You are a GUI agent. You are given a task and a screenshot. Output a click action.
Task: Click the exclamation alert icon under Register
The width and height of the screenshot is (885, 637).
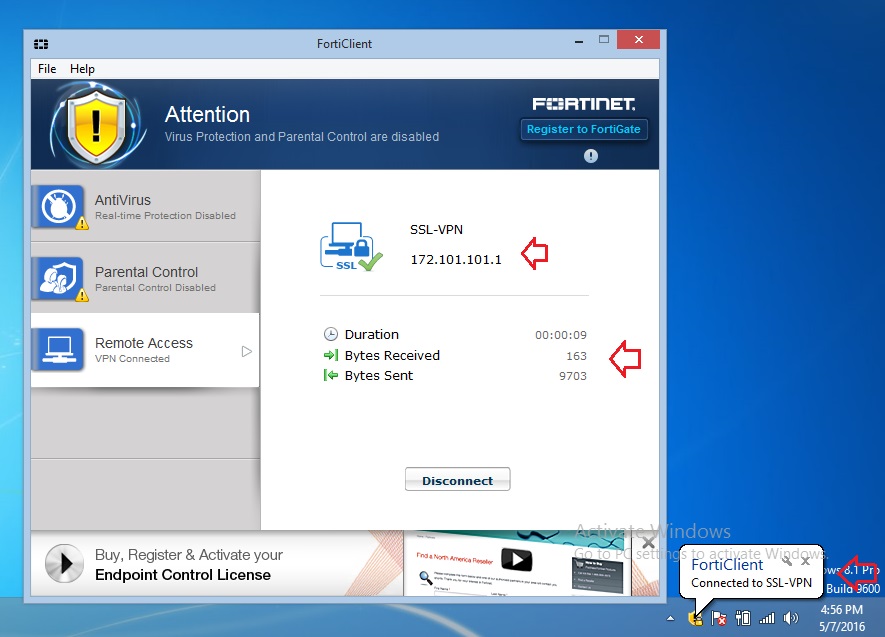[x=590, y=156]
